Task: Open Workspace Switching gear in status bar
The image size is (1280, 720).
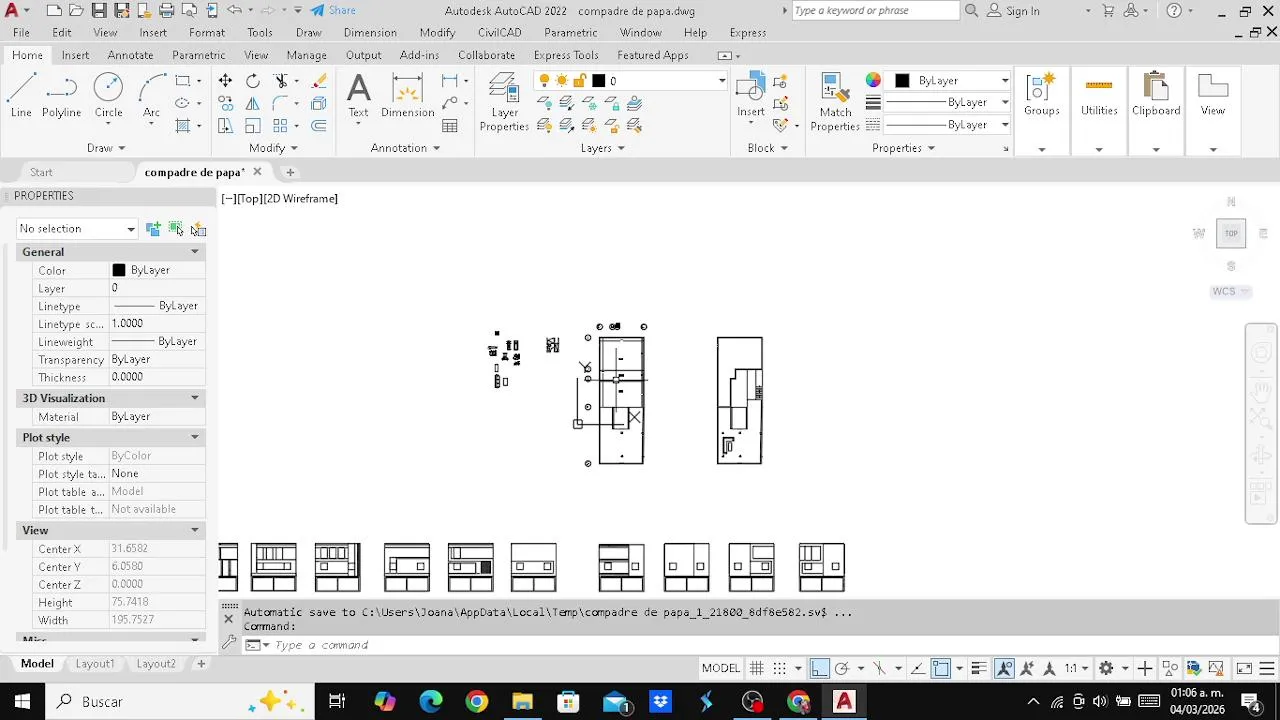Action: (1106, 668)
